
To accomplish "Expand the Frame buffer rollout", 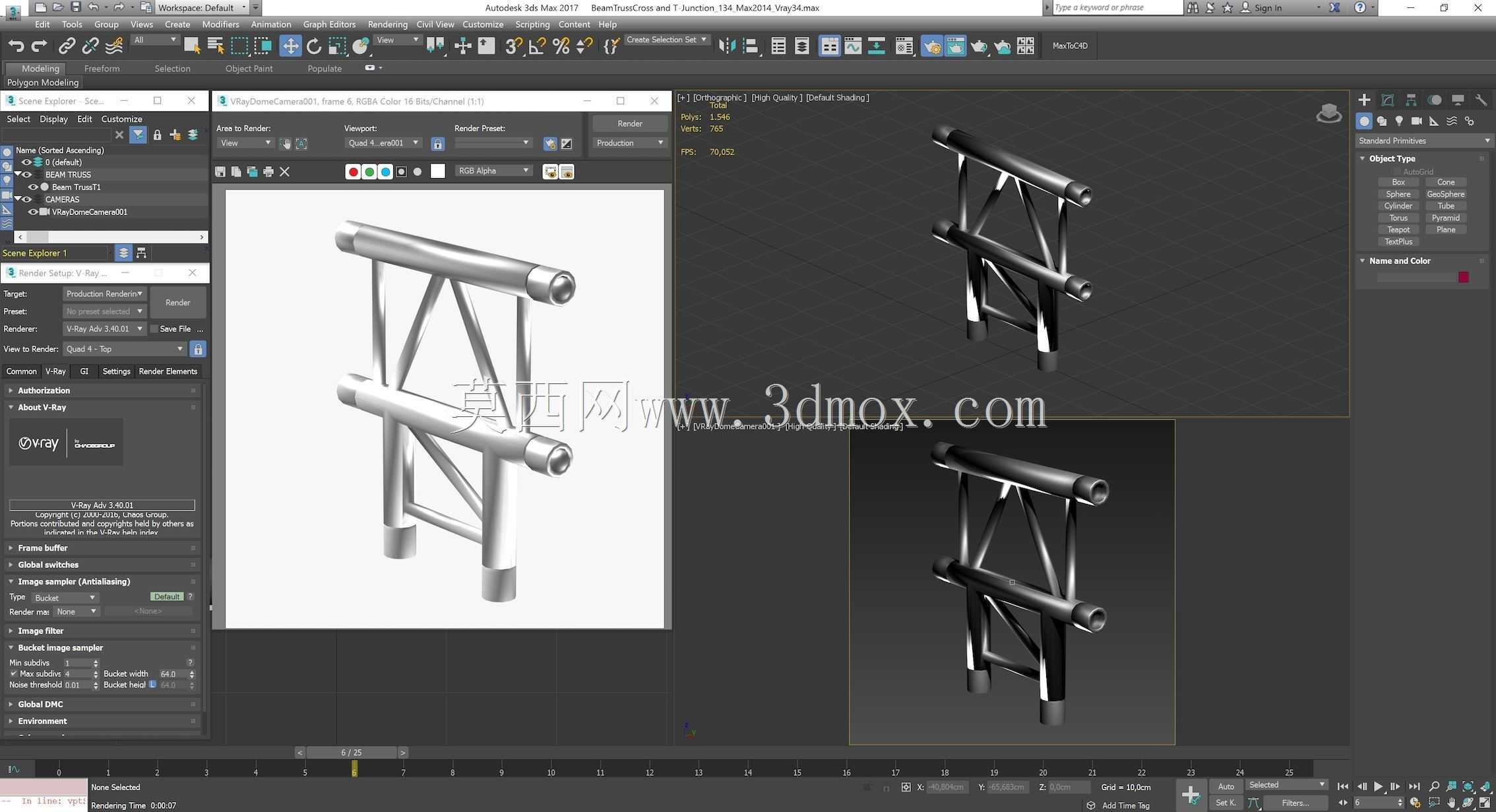I will (x=102, y=548).
